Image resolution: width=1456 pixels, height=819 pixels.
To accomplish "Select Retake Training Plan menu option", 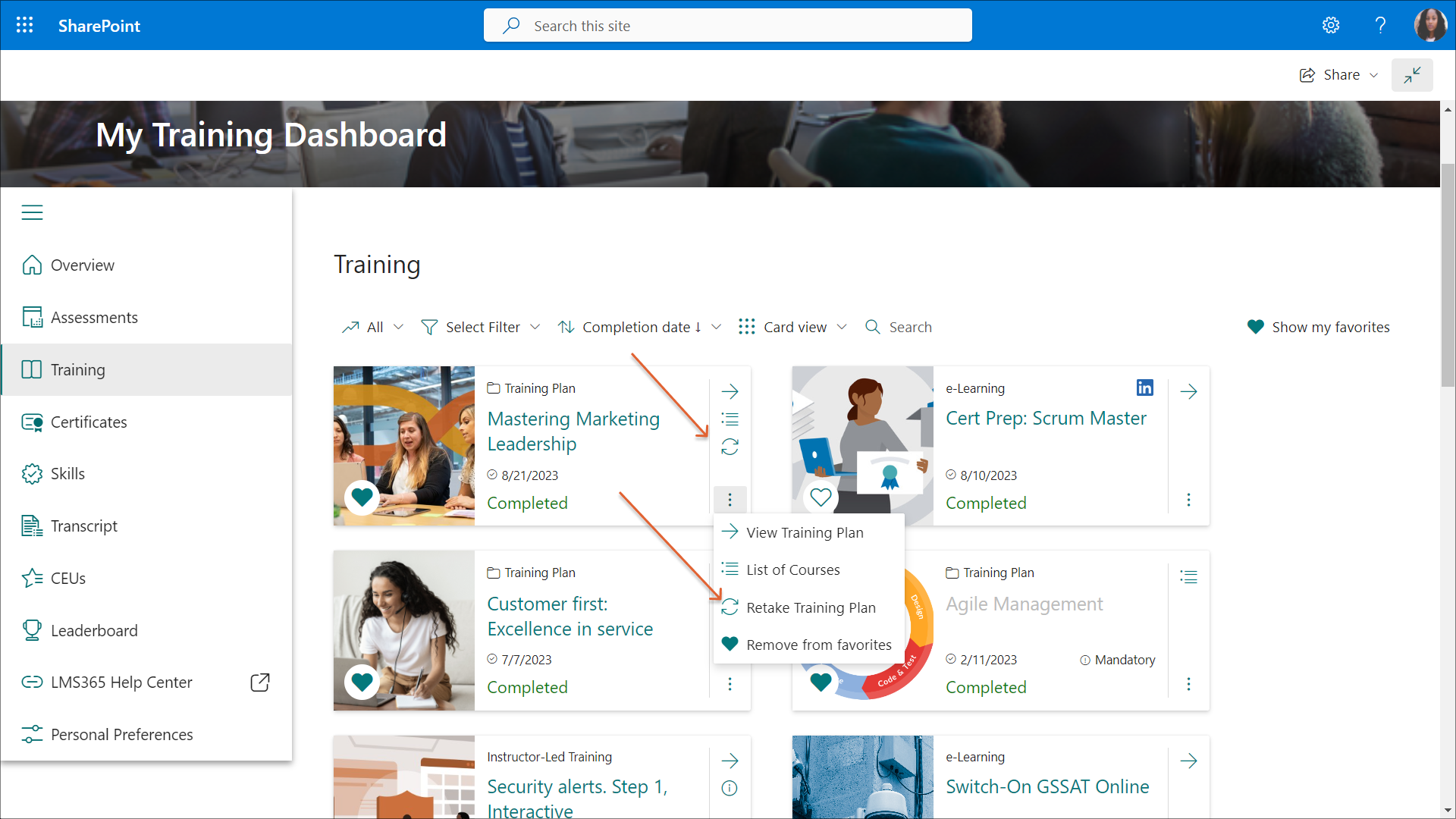I will click(x=810, y=607).
